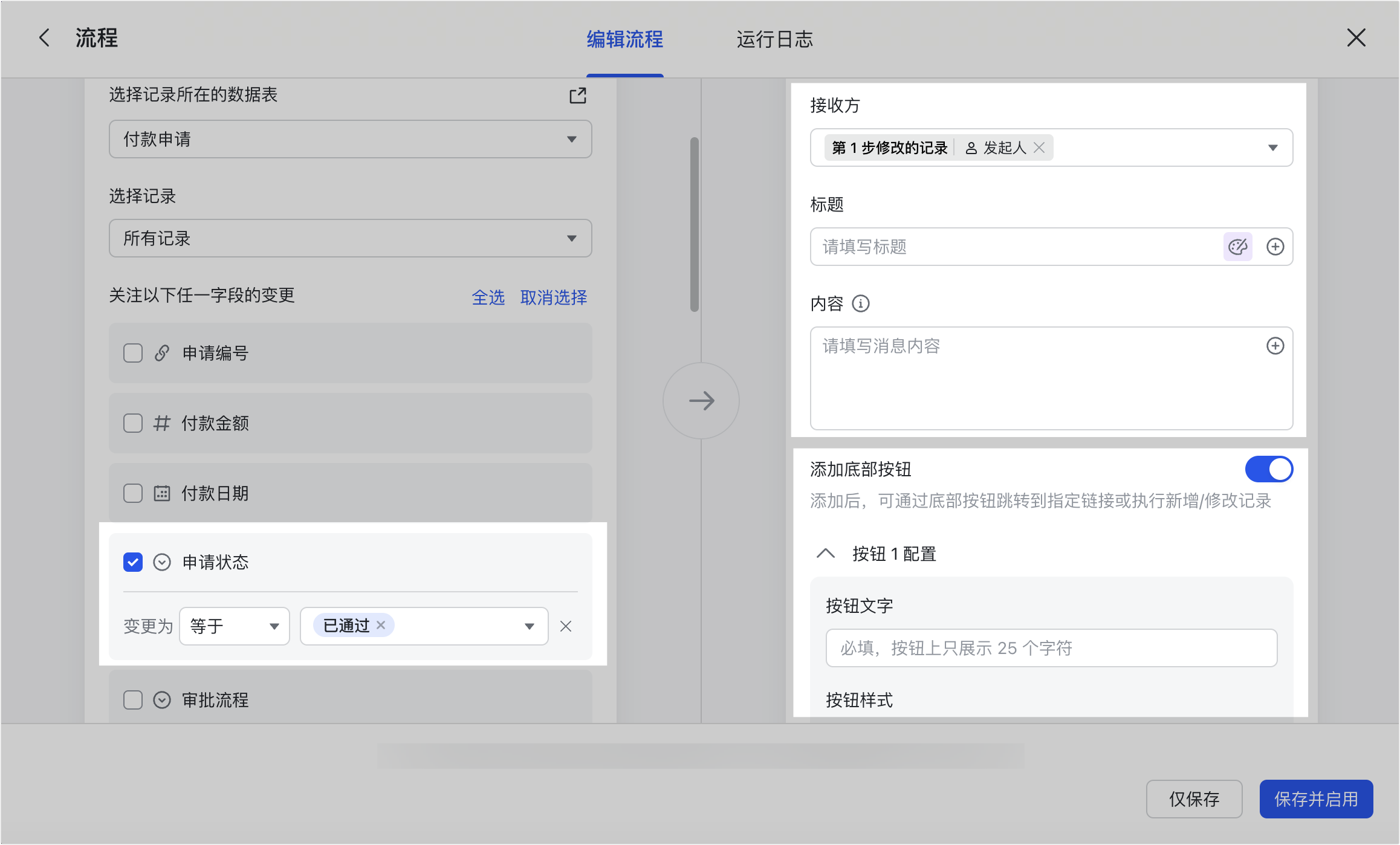The height and width of the screenshot is (845, 1400).
Task: Check the 审批流程 field checkbox
Action: (133, 700)
